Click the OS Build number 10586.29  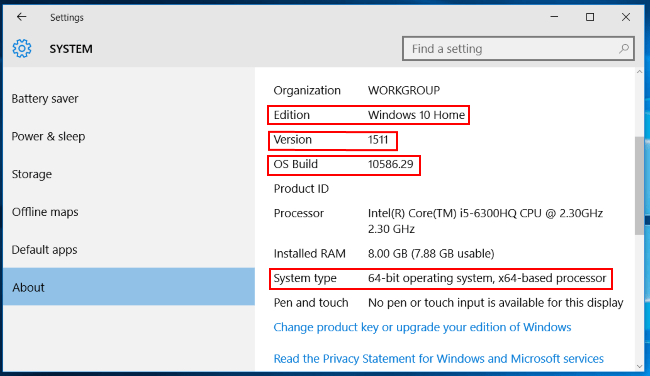(x=390, y=164)
